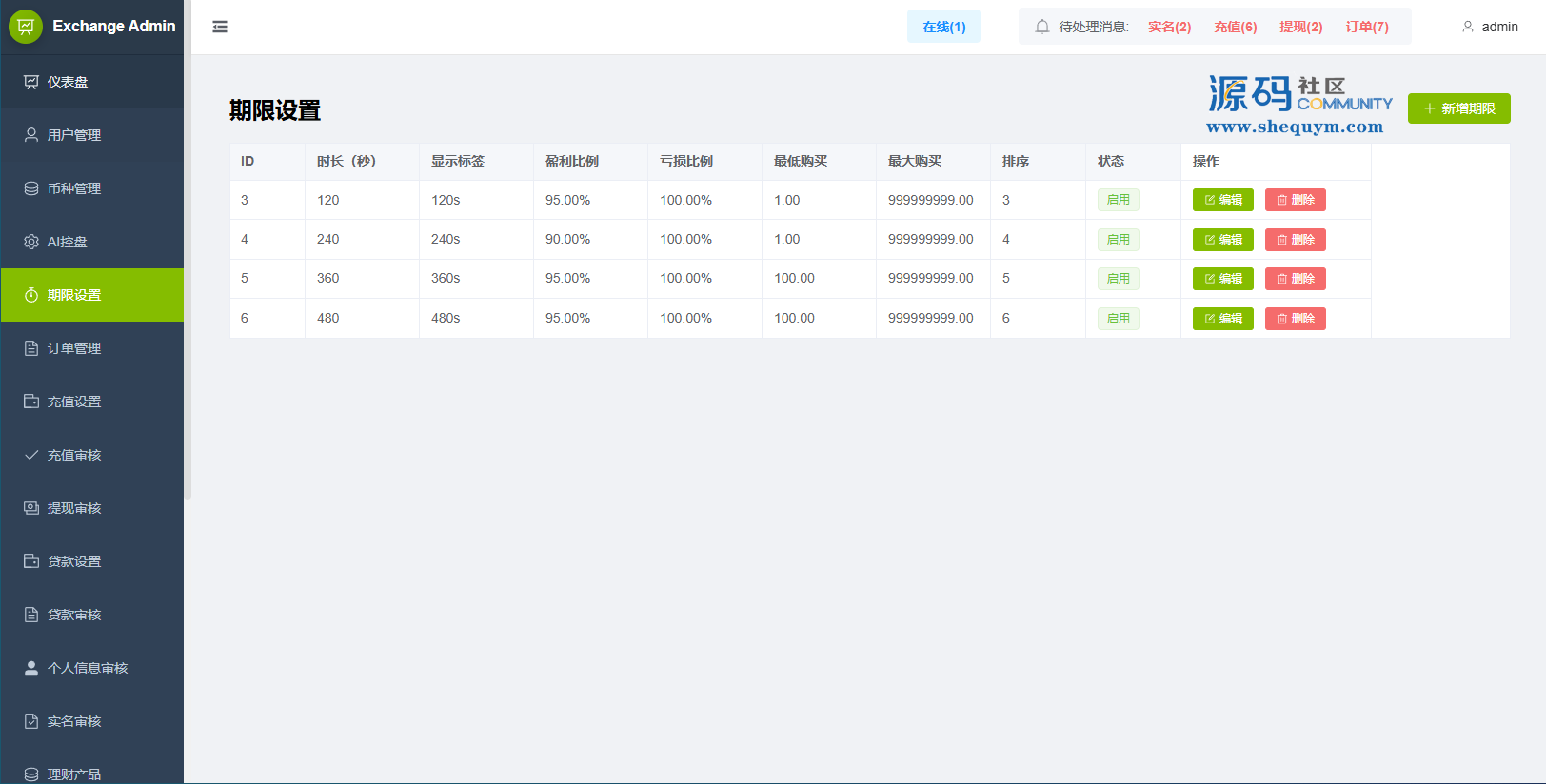Edit the 360s duration row

point(1223,279)
